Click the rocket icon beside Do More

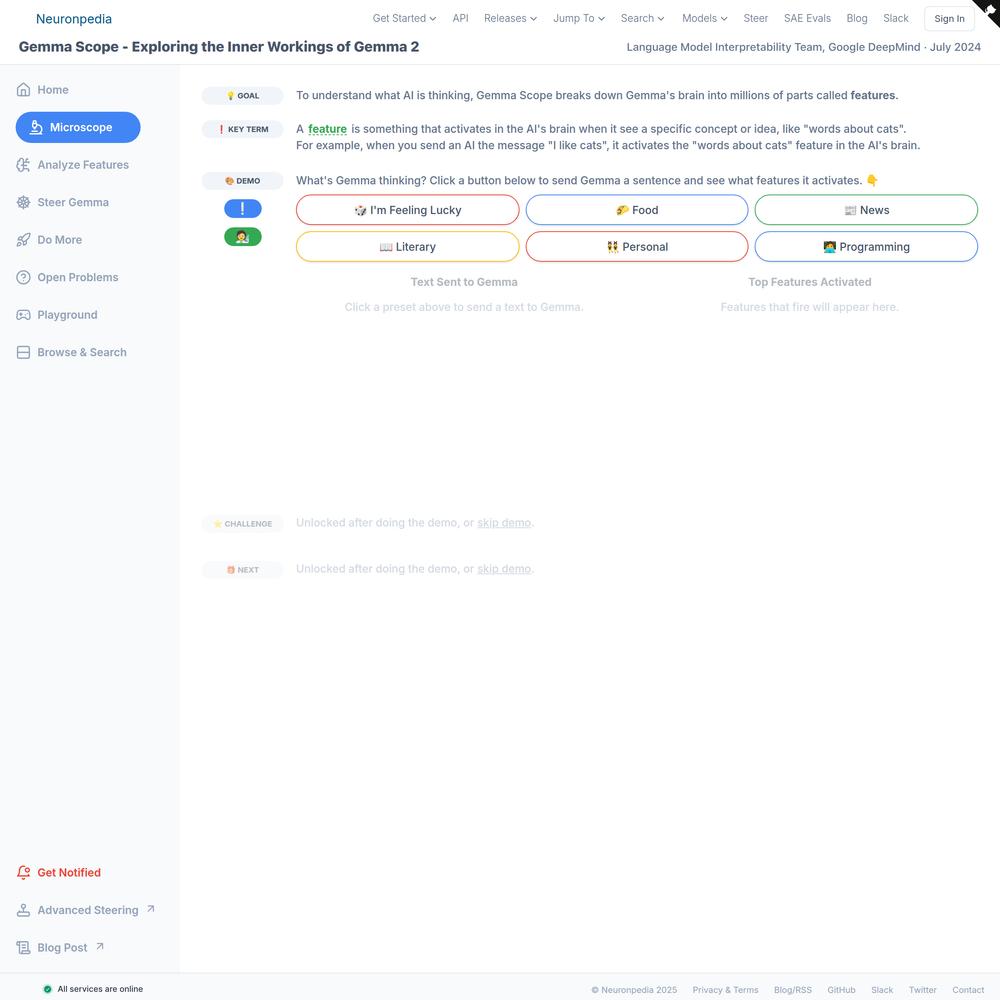tap(23, 240)
